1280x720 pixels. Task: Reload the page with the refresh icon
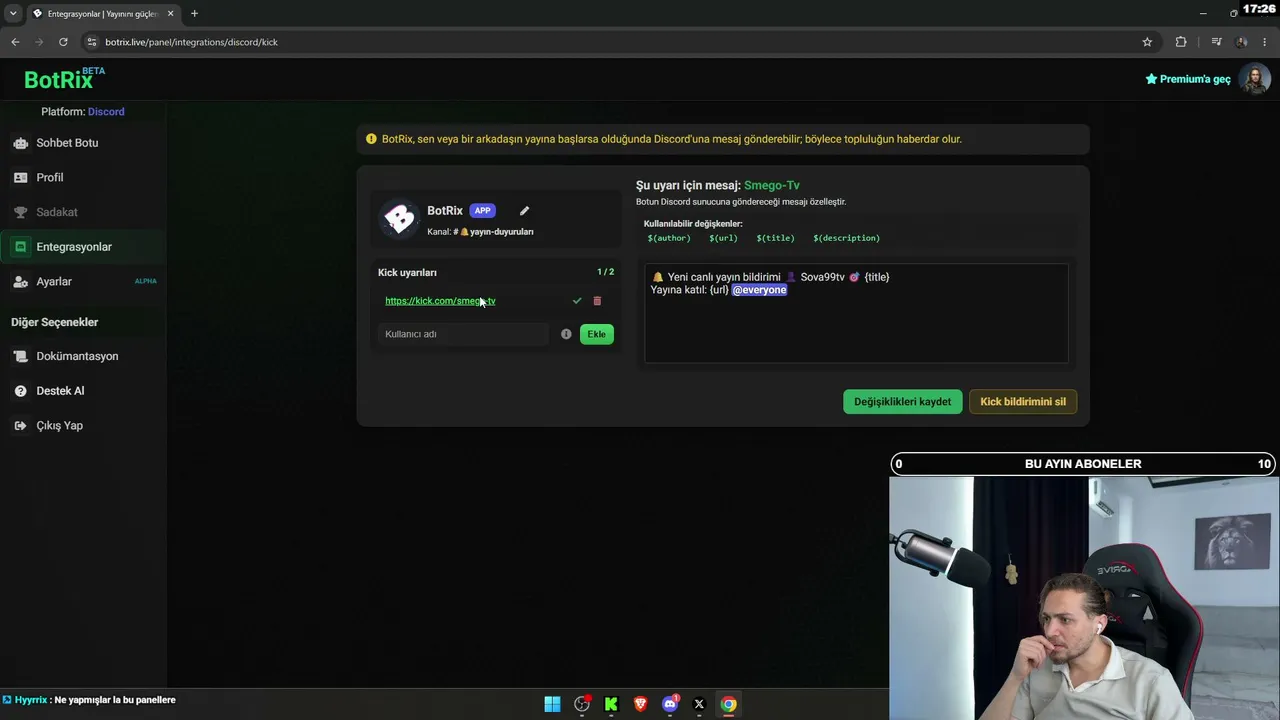pyautogui.click(x=63, y=42)
